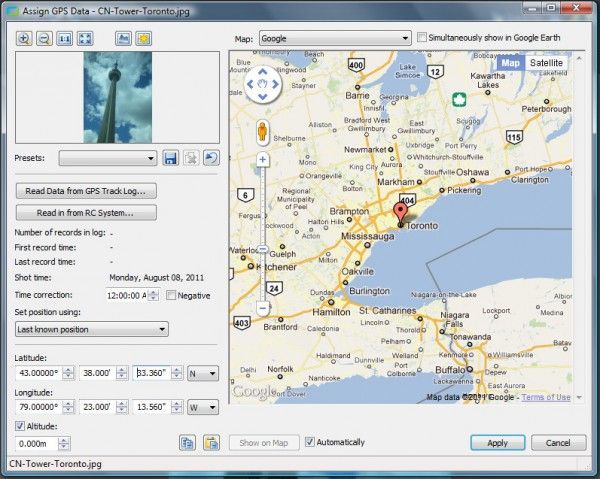Click the highway 404 shield marker

(407, 200)
